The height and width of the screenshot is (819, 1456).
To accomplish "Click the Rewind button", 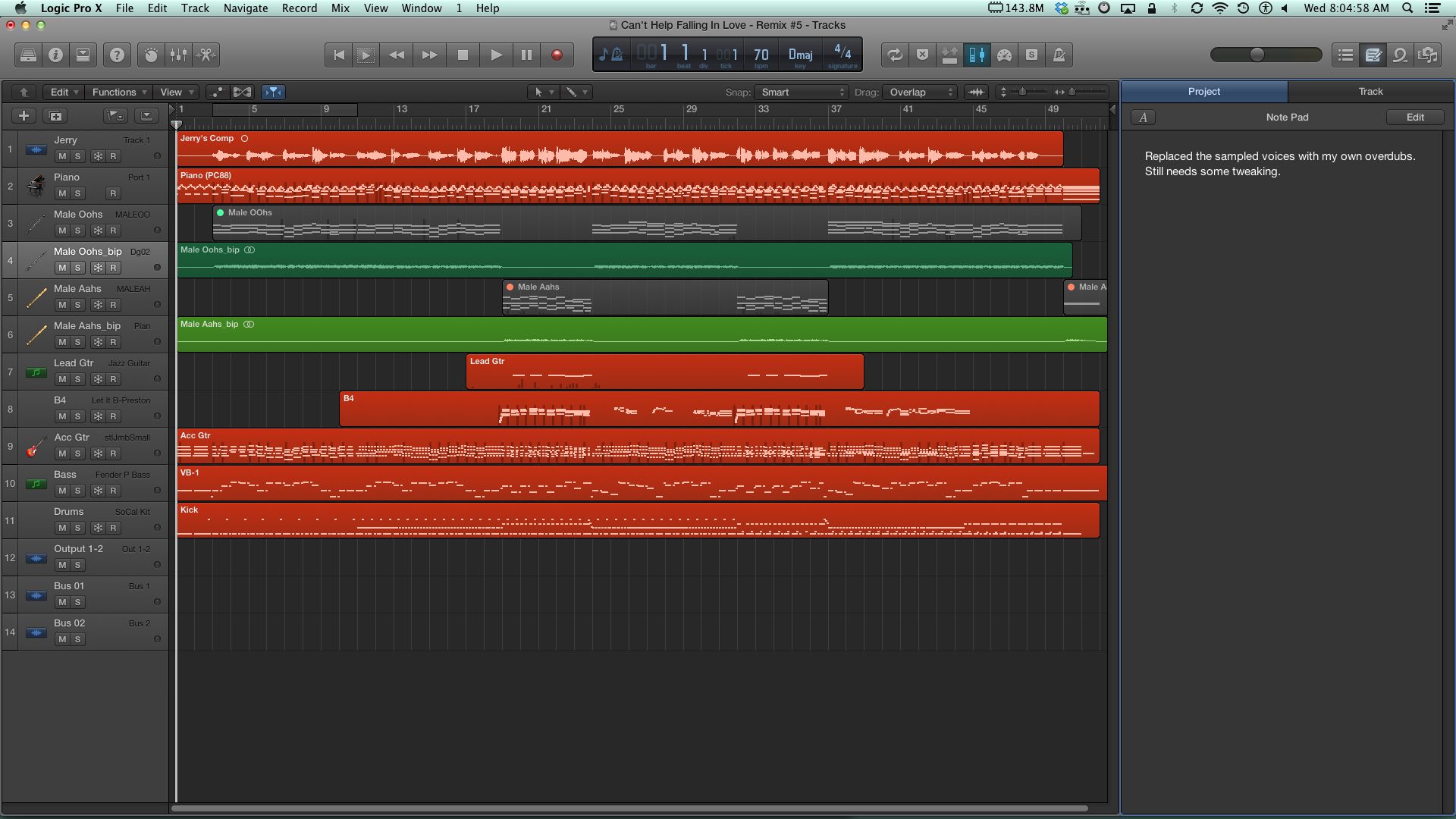I will [x=397, y=55].
